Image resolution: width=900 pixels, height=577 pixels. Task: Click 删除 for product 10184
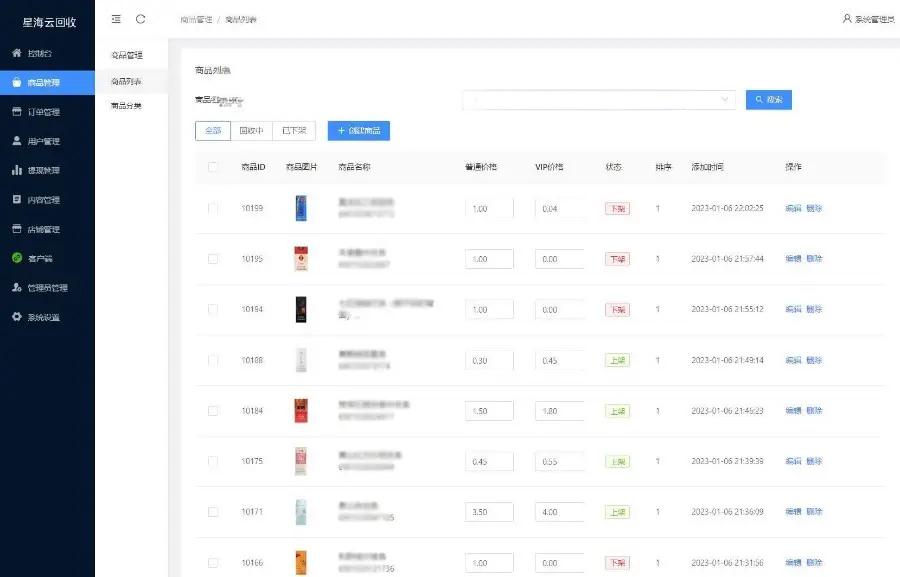tap(814, 411)
